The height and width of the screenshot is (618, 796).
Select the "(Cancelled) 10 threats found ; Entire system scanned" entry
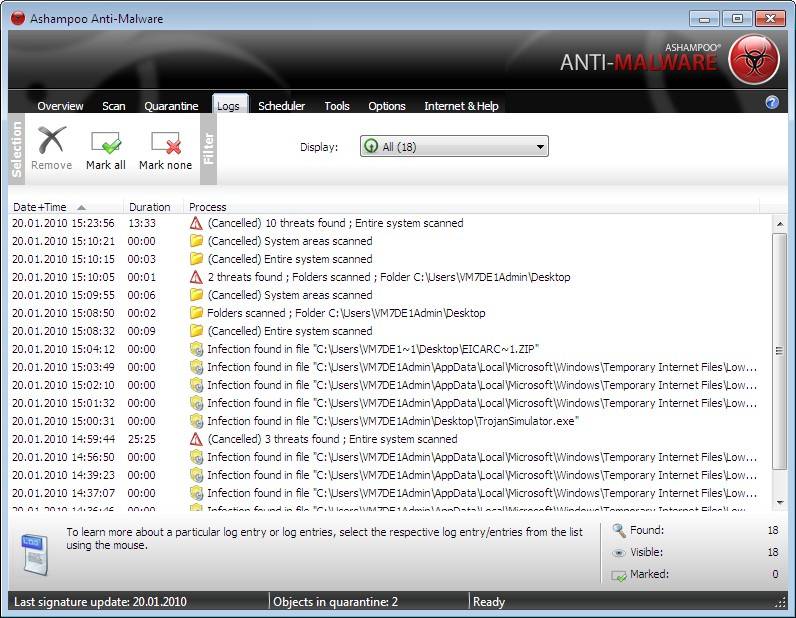coord(335,223)
